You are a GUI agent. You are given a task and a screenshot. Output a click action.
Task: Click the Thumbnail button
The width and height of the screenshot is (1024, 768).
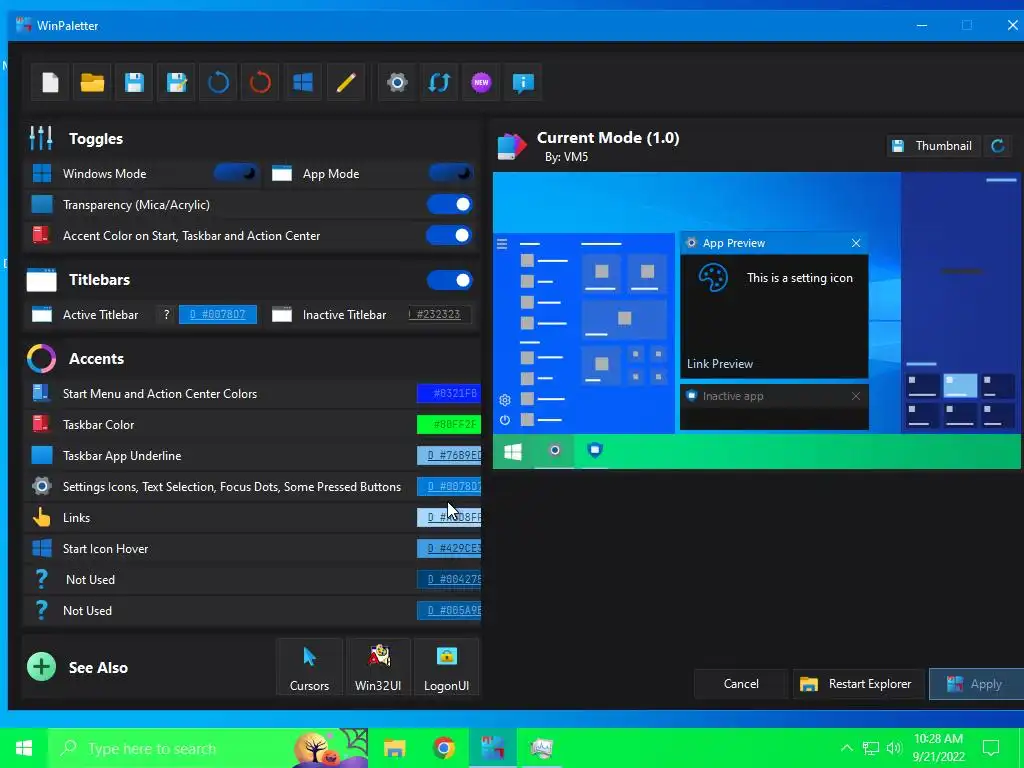pos(933,146)
